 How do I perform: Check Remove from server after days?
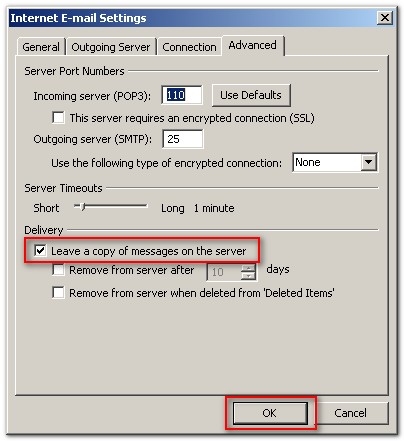coord(58,270)
